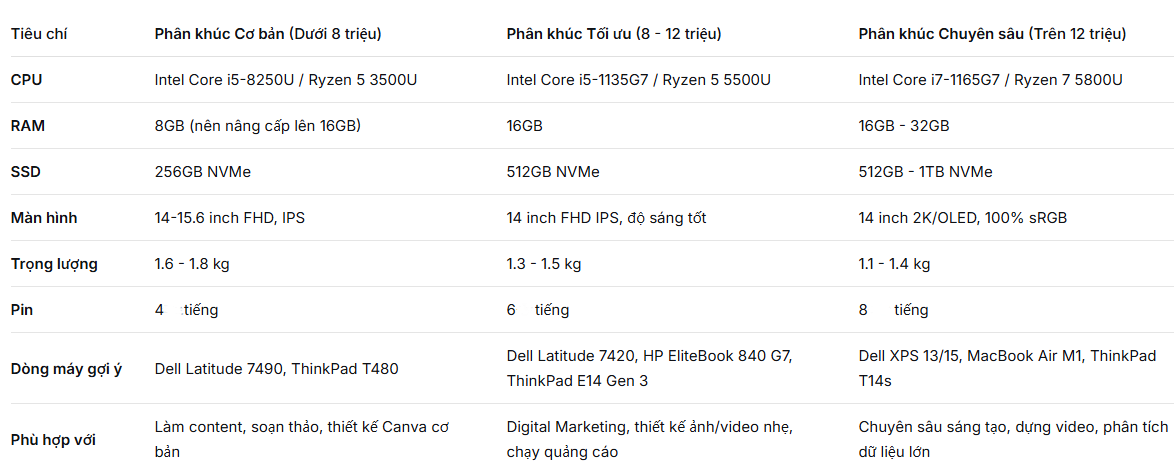Select the "1.3 - 1.5 kg" weight cell
The height and width of the screenshot is (473, 1174).
[x=544, y=264]
